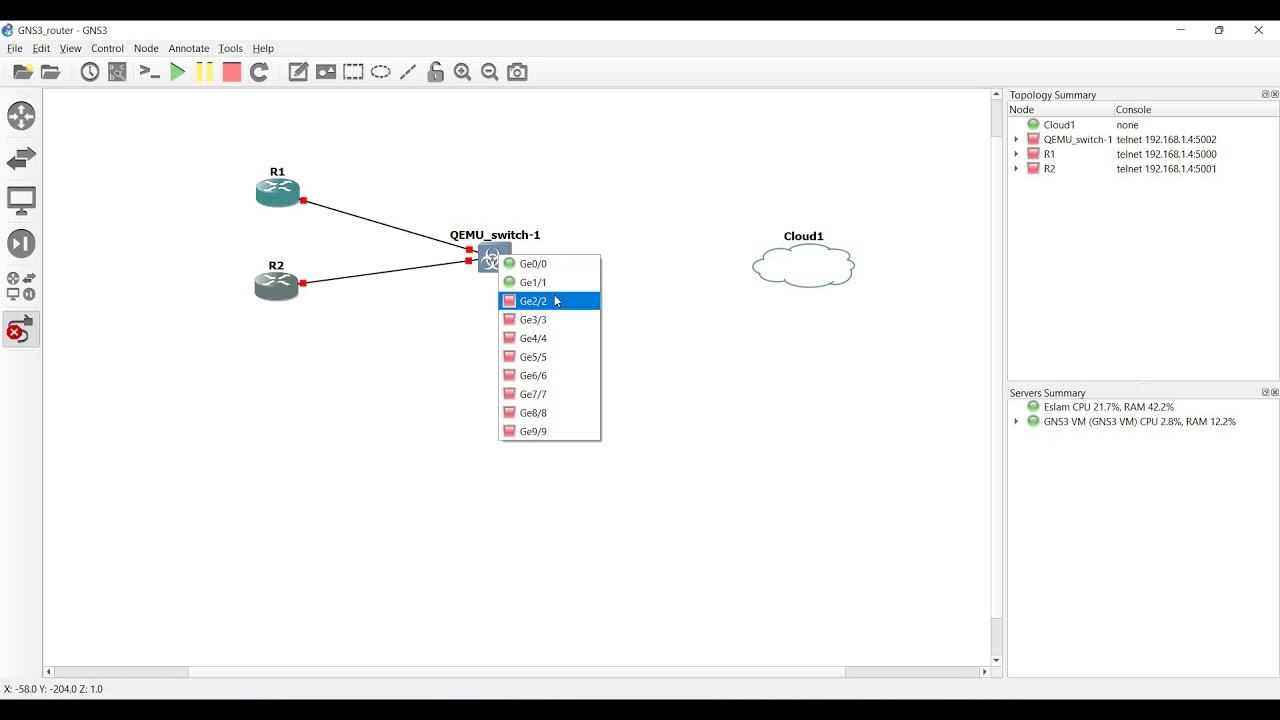Browse security devices sidebar icon
This screenshot has width=1280, height=720.
(x=21, y=244)
